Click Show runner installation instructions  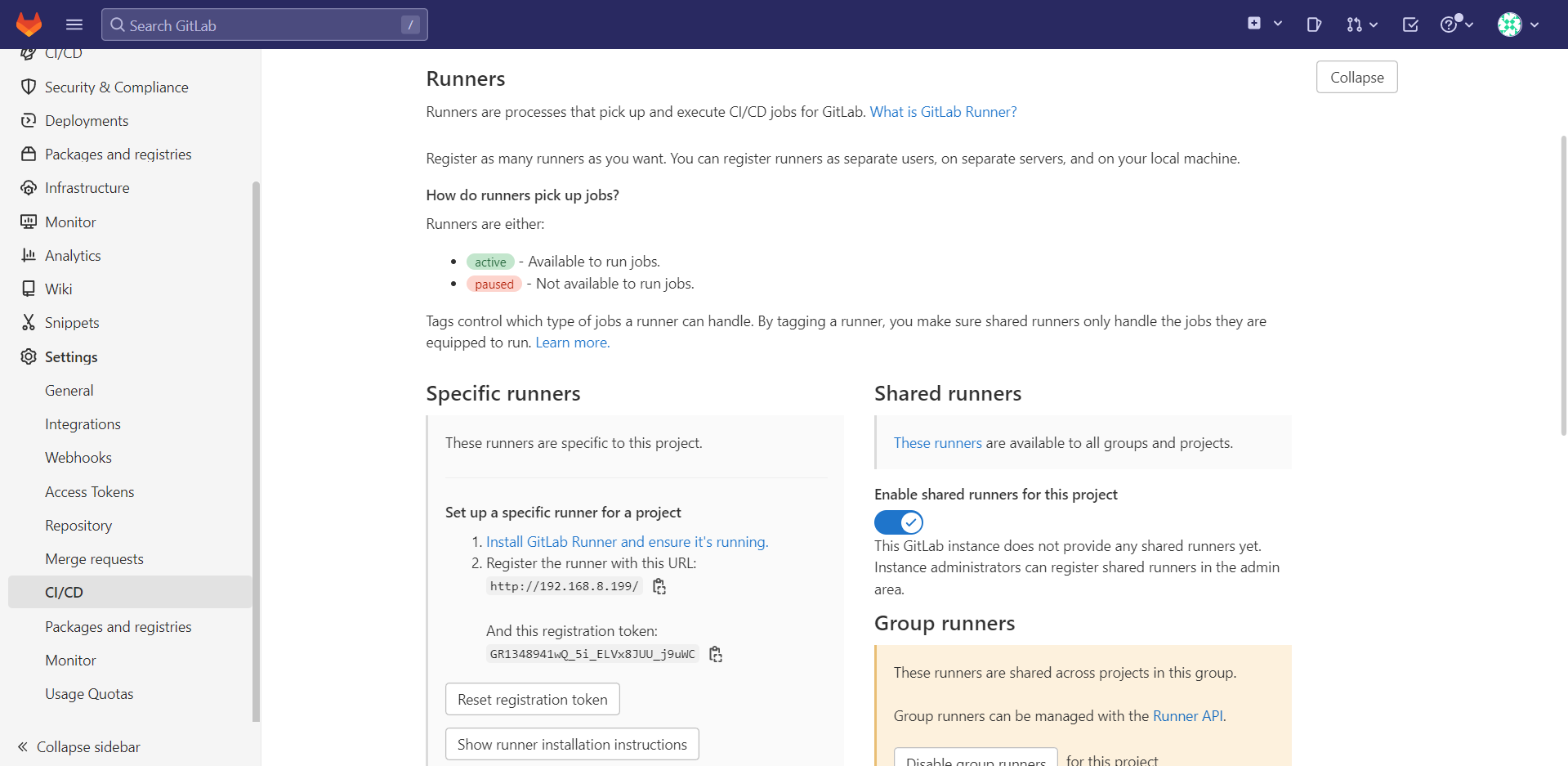[572, 744]
